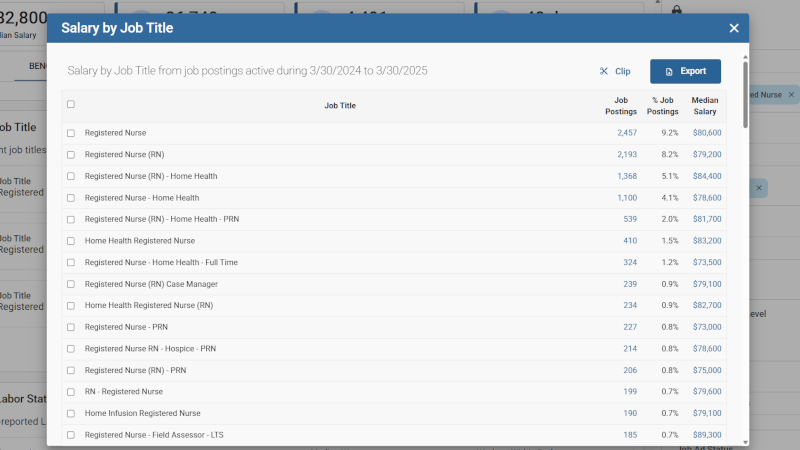Open the 239 job postings link
The height and width of the screenshot is (450, 800).
[630, 284]
